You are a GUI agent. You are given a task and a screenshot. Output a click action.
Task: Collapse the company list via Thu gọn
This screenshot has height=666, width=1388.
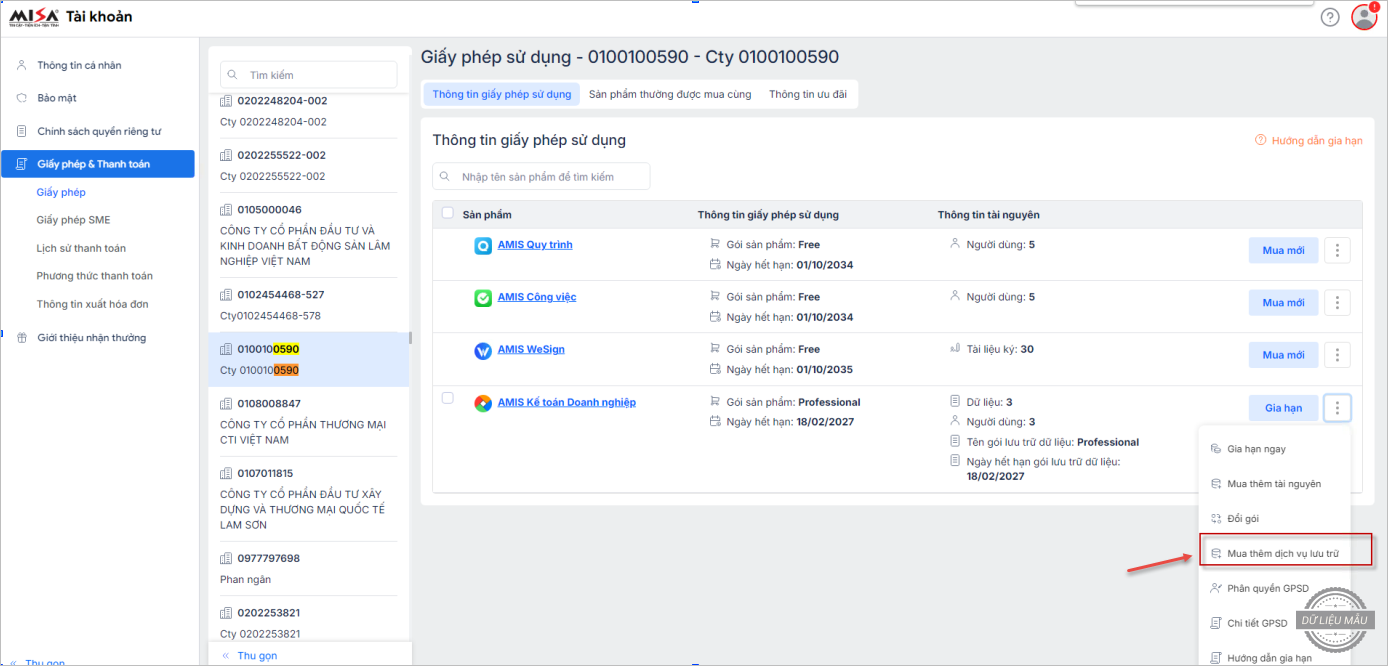256,656
